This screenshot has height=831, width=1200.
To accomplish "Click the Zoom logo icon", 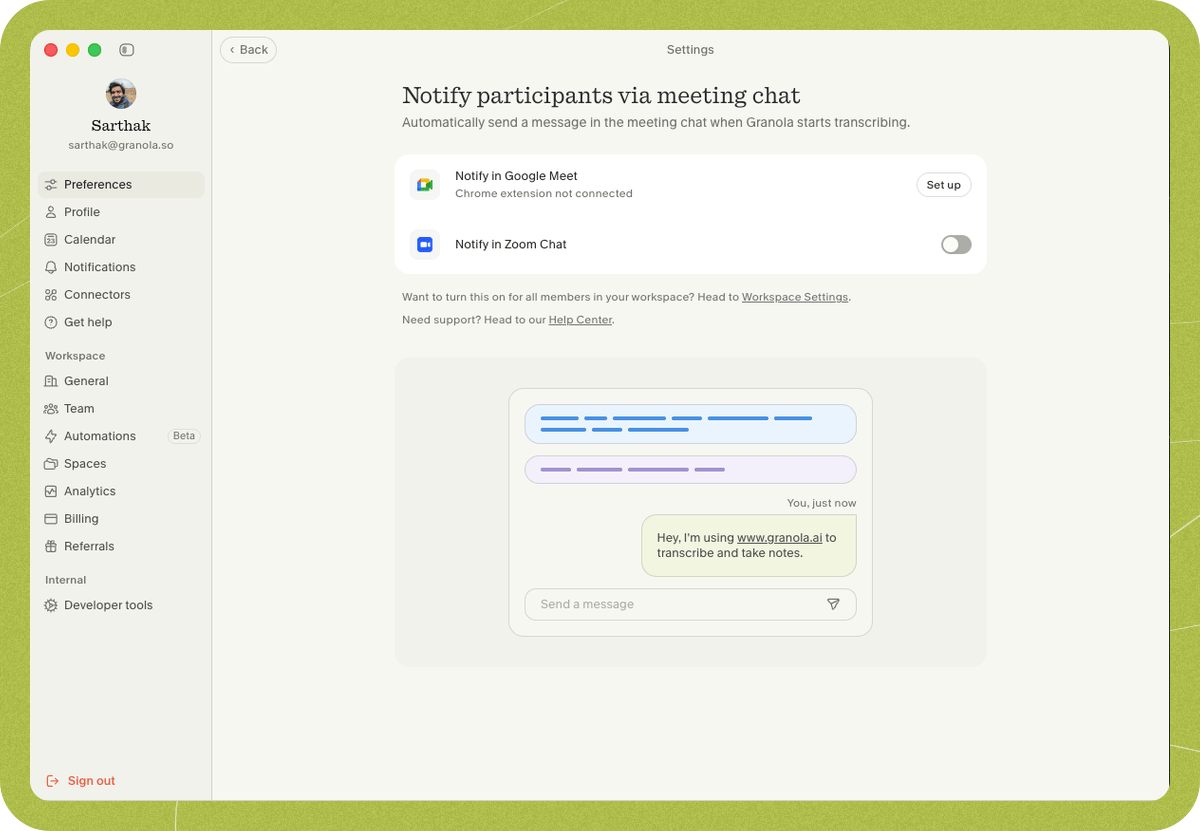I will [425, 244].
